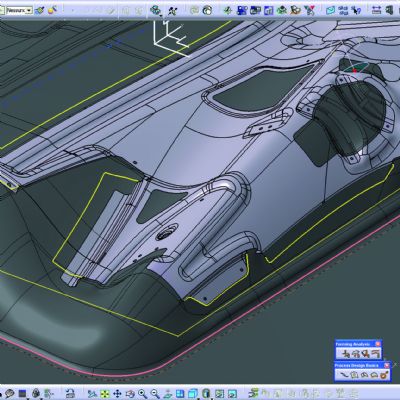
Task: Click the last Forming Analysis tool icon
Action: [376, 354]
